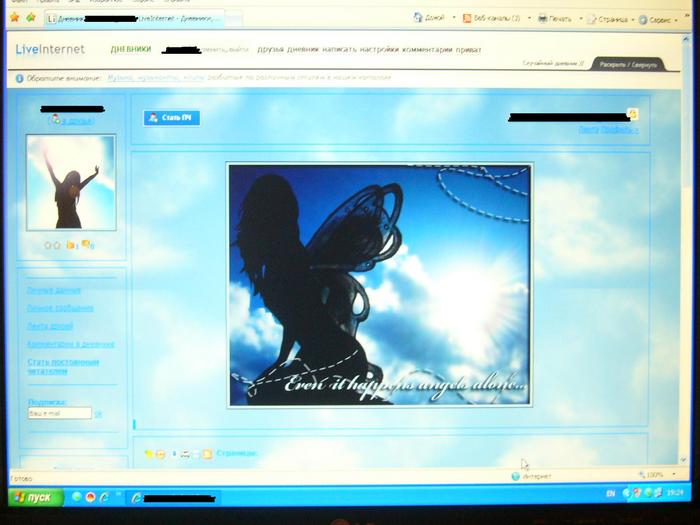Click the orange thumbs-up icon under the avatar
The image size is (700, 525).
point(71,245)
